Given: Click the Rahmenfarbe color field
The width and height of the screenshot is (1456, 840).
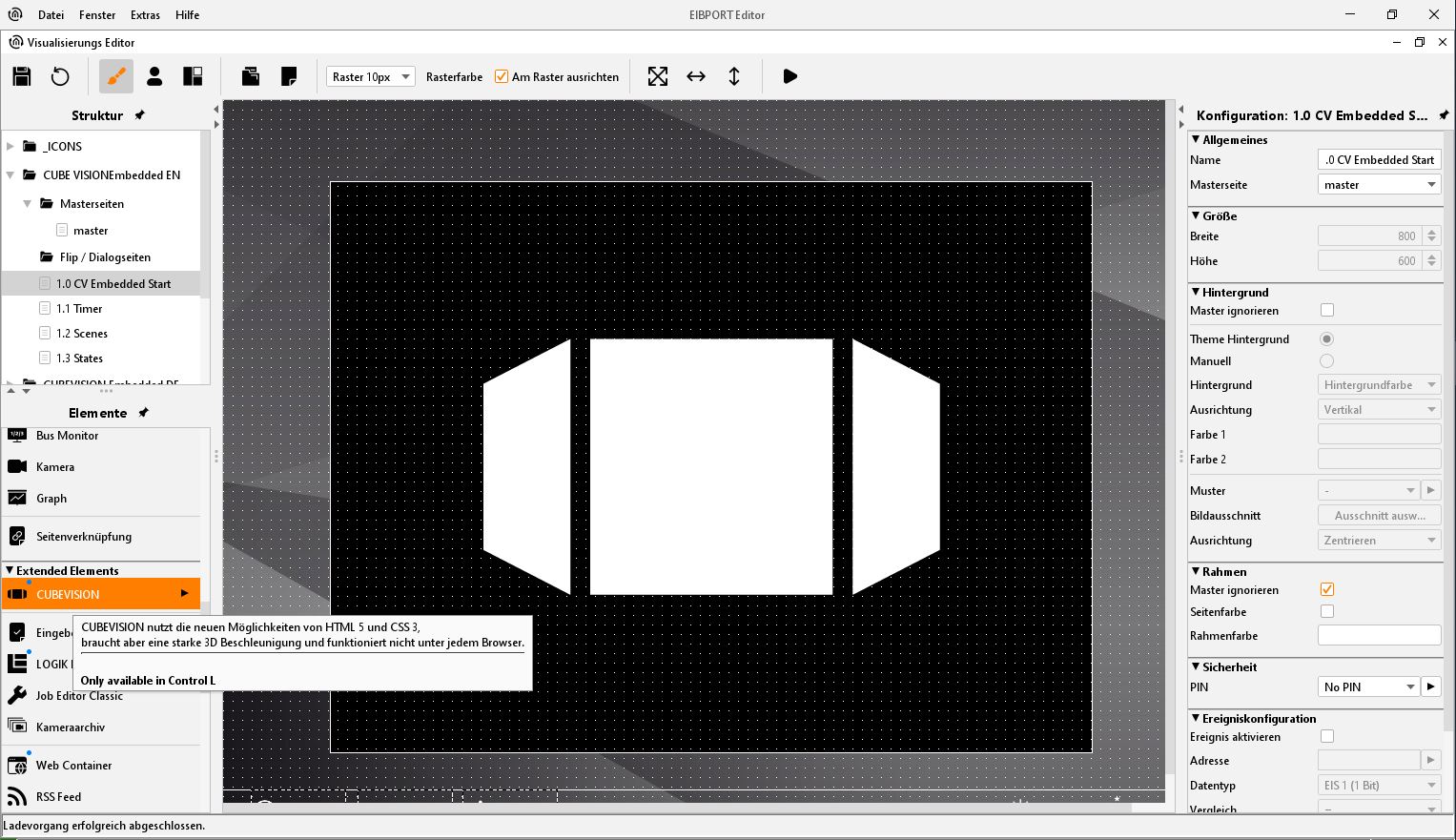Looking at the screenshot, I should [x=1379, y=635].
